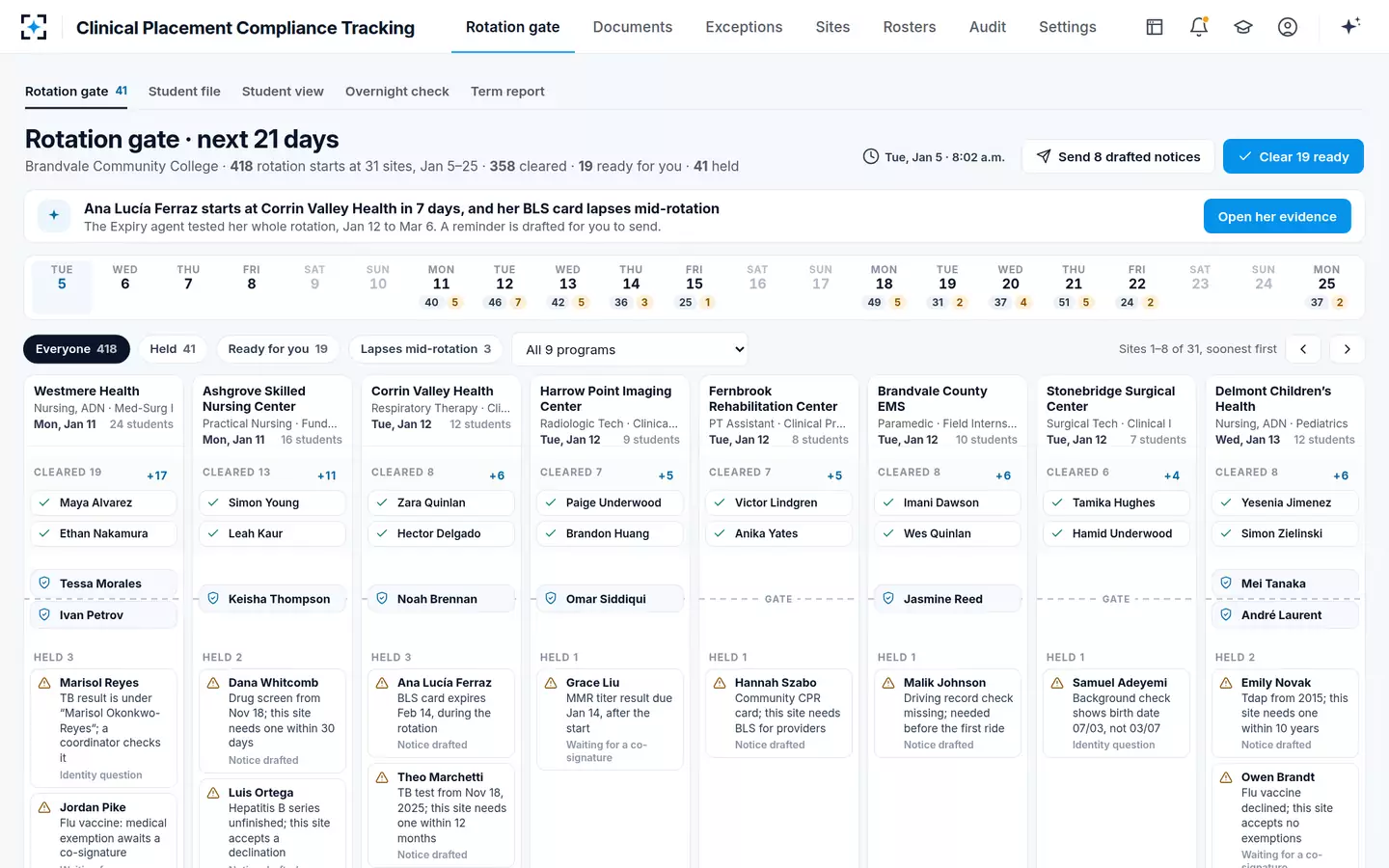1389x868 pixels.
Task: Click the clock icon beside Tue, Jan 5
Action: (x=870, y=156)
